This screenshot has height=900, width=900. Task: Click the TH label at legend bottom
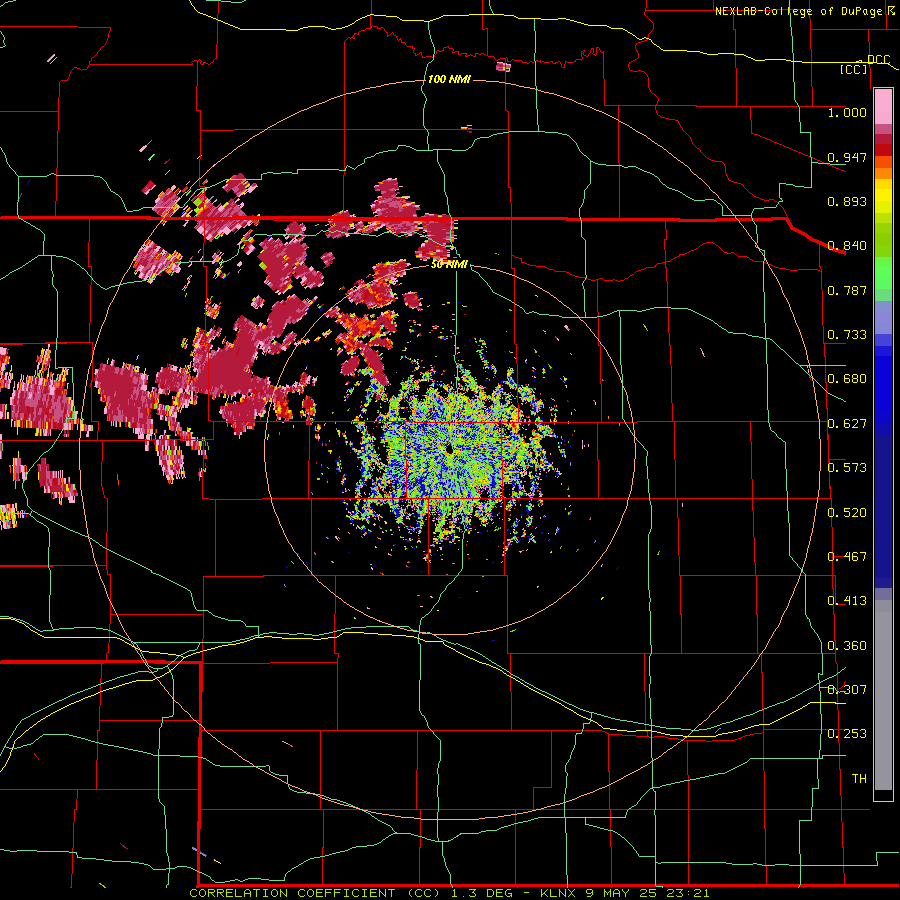tap(859, 779)
